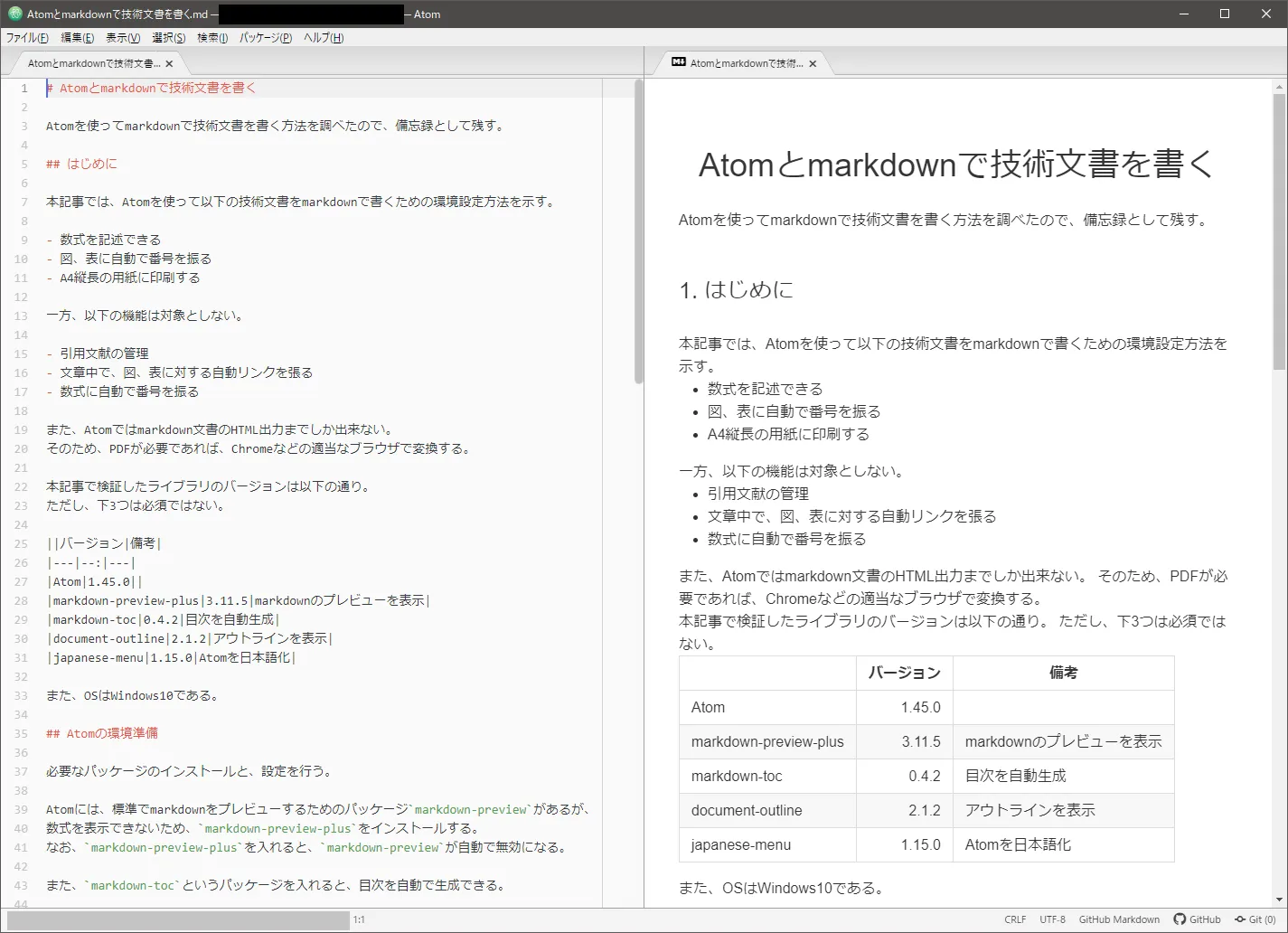
Task: Open the Git panel via the Git (0) icon
Action: (x=1255, y=919)
